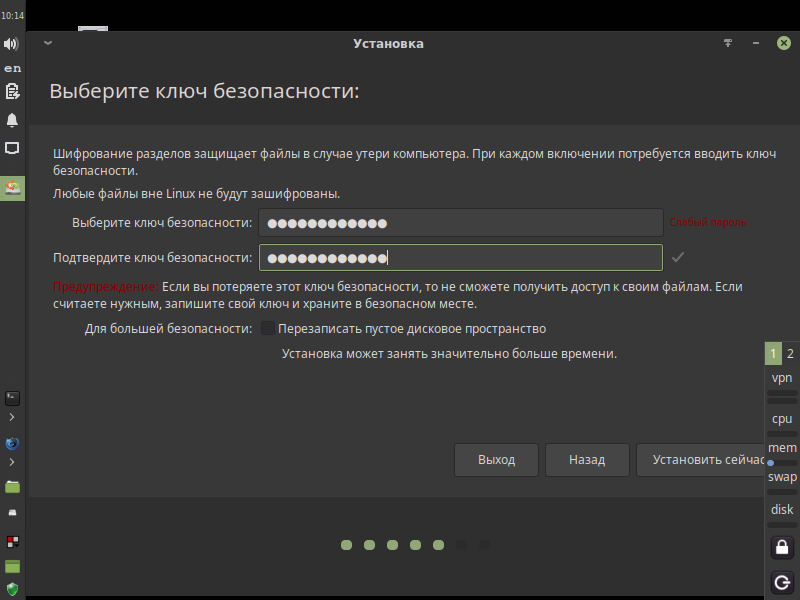This screenshot has height=600, width=800.
Task: Click the green shield security icon
Action: click(x=12, y=590)
